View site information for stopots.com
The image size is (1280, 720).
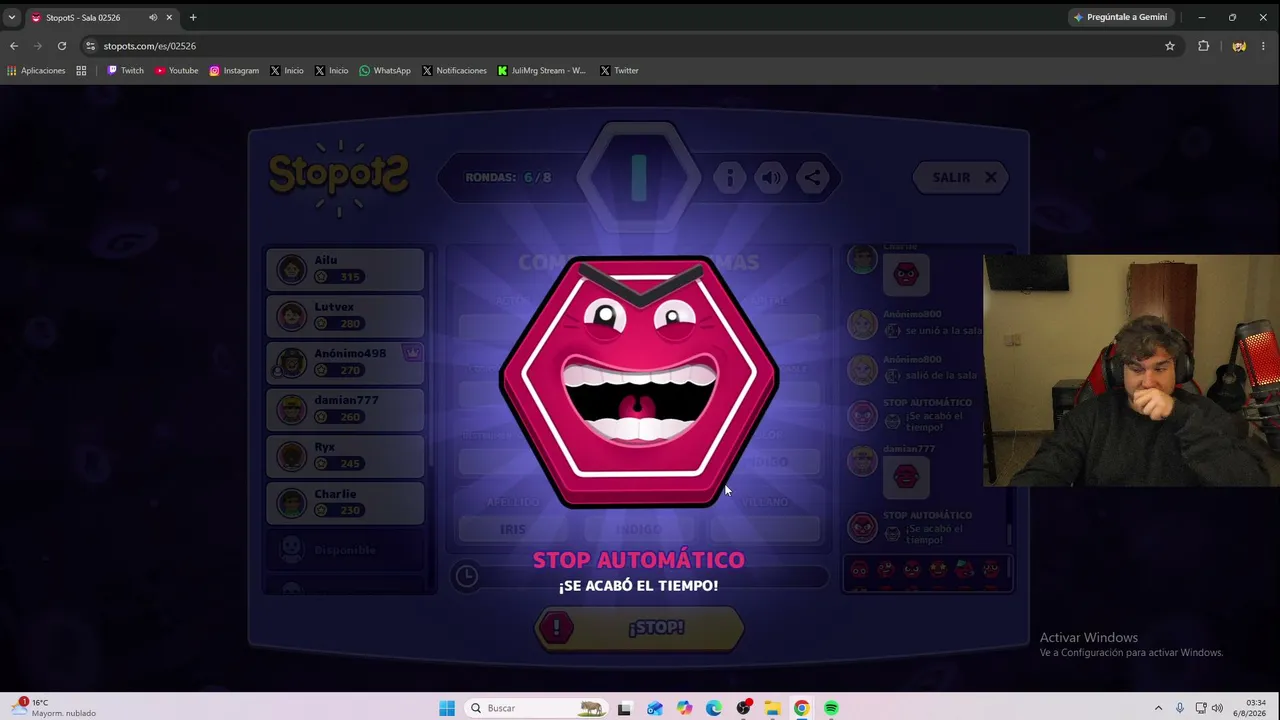pos(91,46)
